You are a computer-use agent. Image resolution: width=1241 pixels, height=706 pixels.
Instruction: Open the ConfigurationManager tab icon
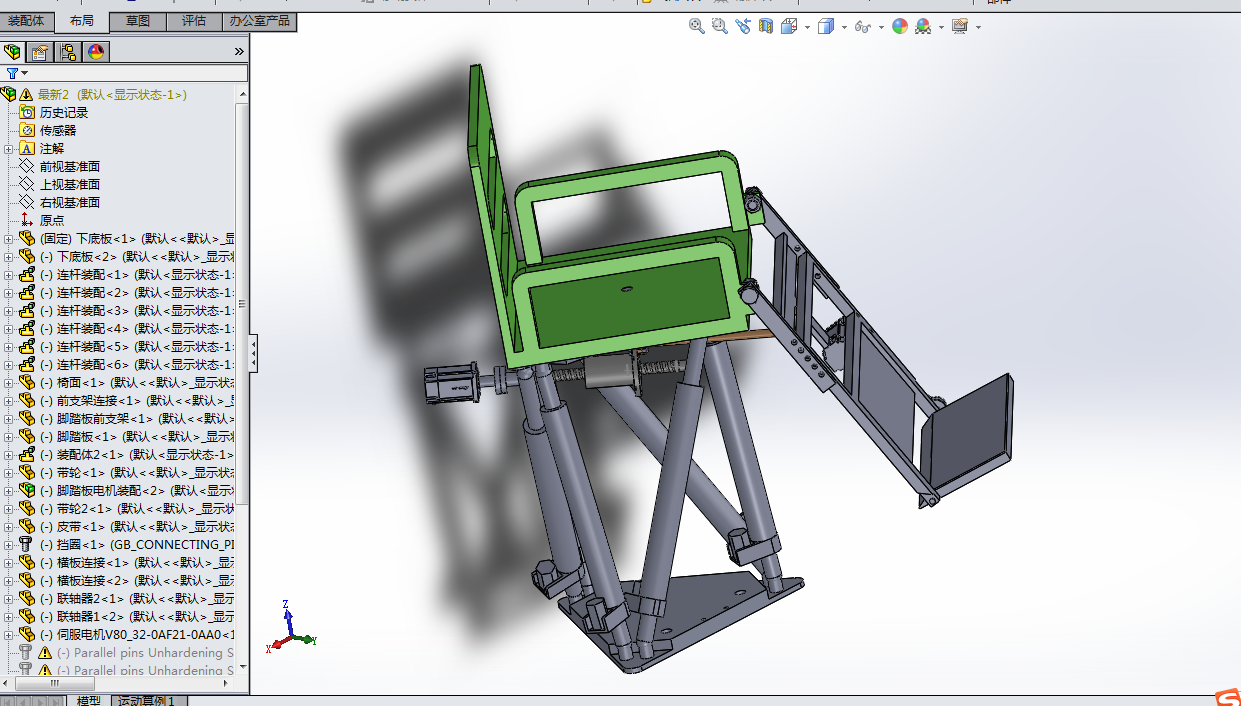pos(68,52)
